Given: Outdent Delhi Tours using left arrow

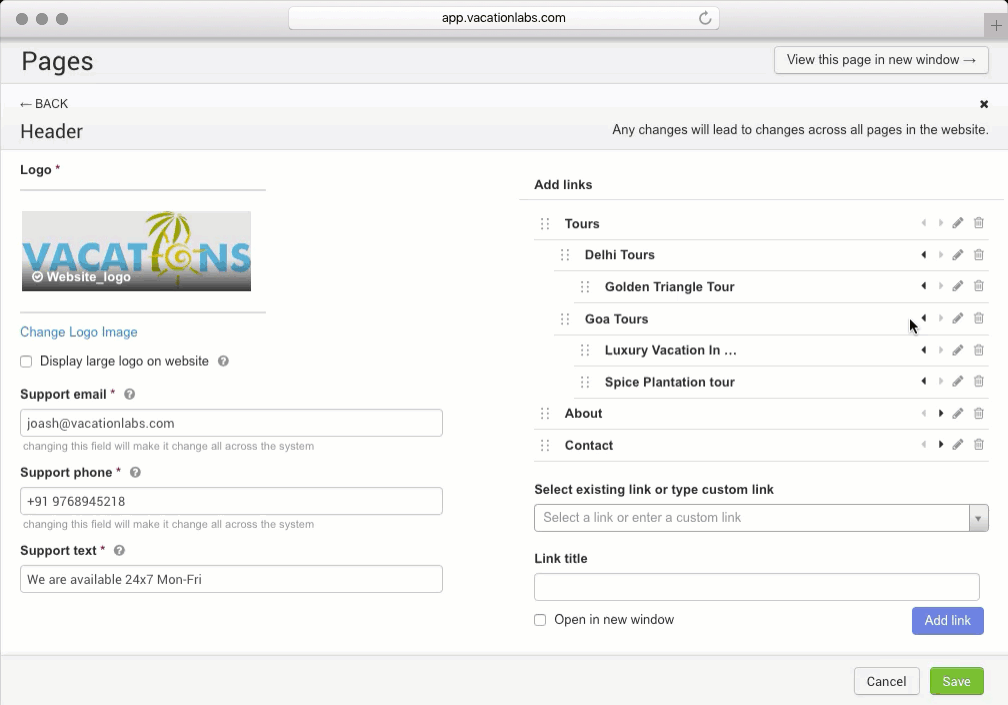Looking at the screenshot, I should click(924, 254).
